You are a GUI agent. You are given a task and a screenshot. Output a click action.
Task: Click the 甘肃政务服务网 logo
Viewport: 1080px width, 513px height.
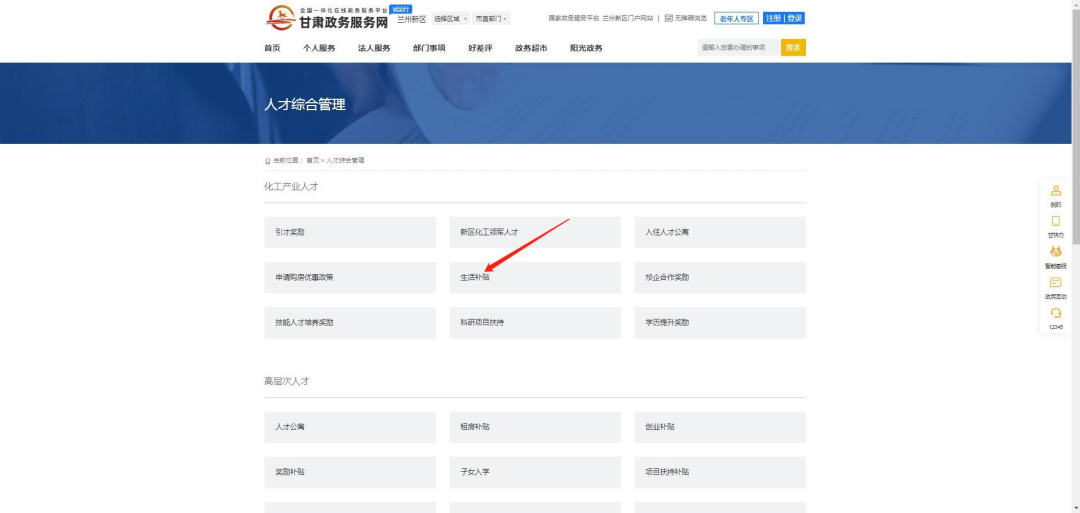pyautogui.click(x=327, y=18)
